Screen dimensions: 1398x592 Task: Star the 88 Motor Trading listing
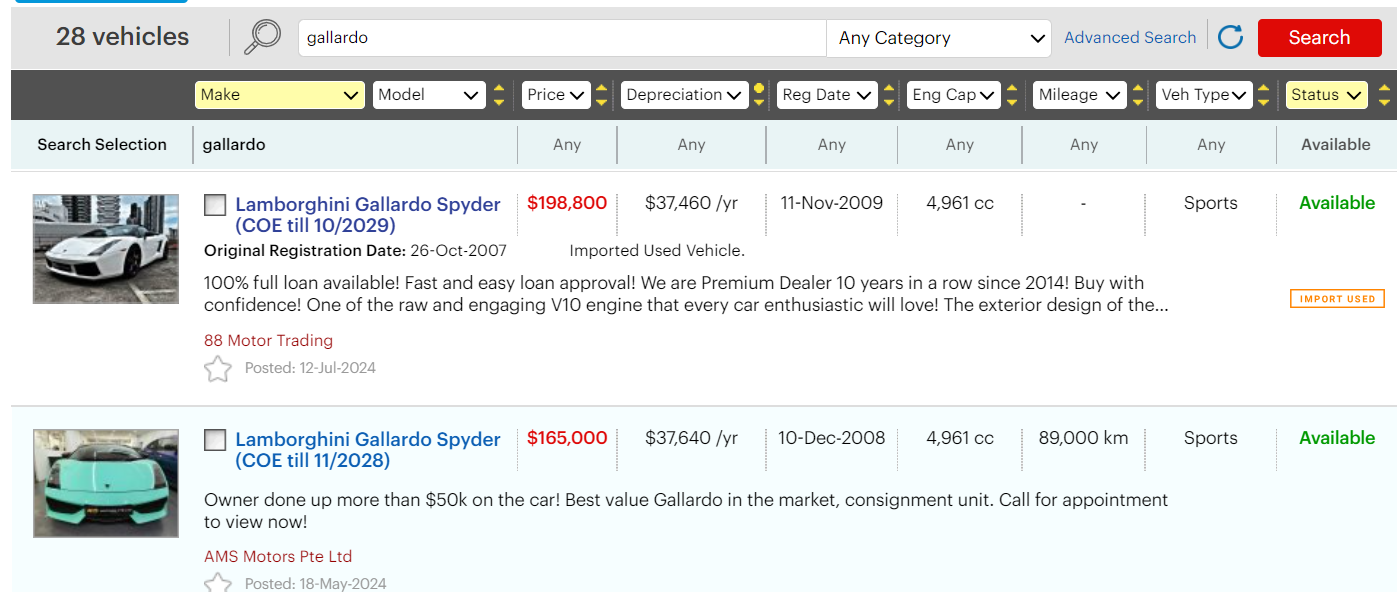(x=217, y=369)
